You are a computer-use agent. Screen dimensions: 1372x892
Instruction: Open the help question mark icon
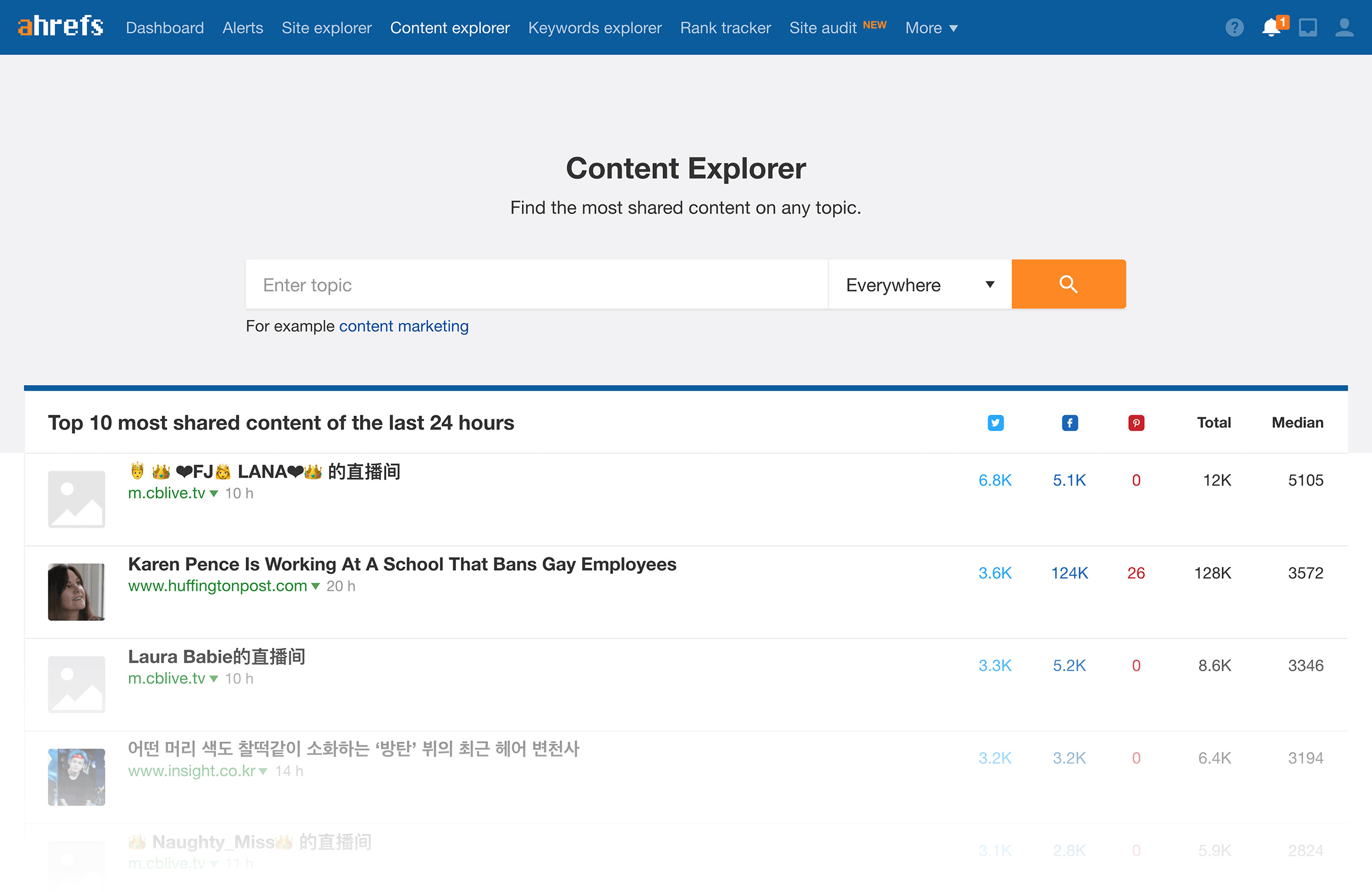(1234, 27)
